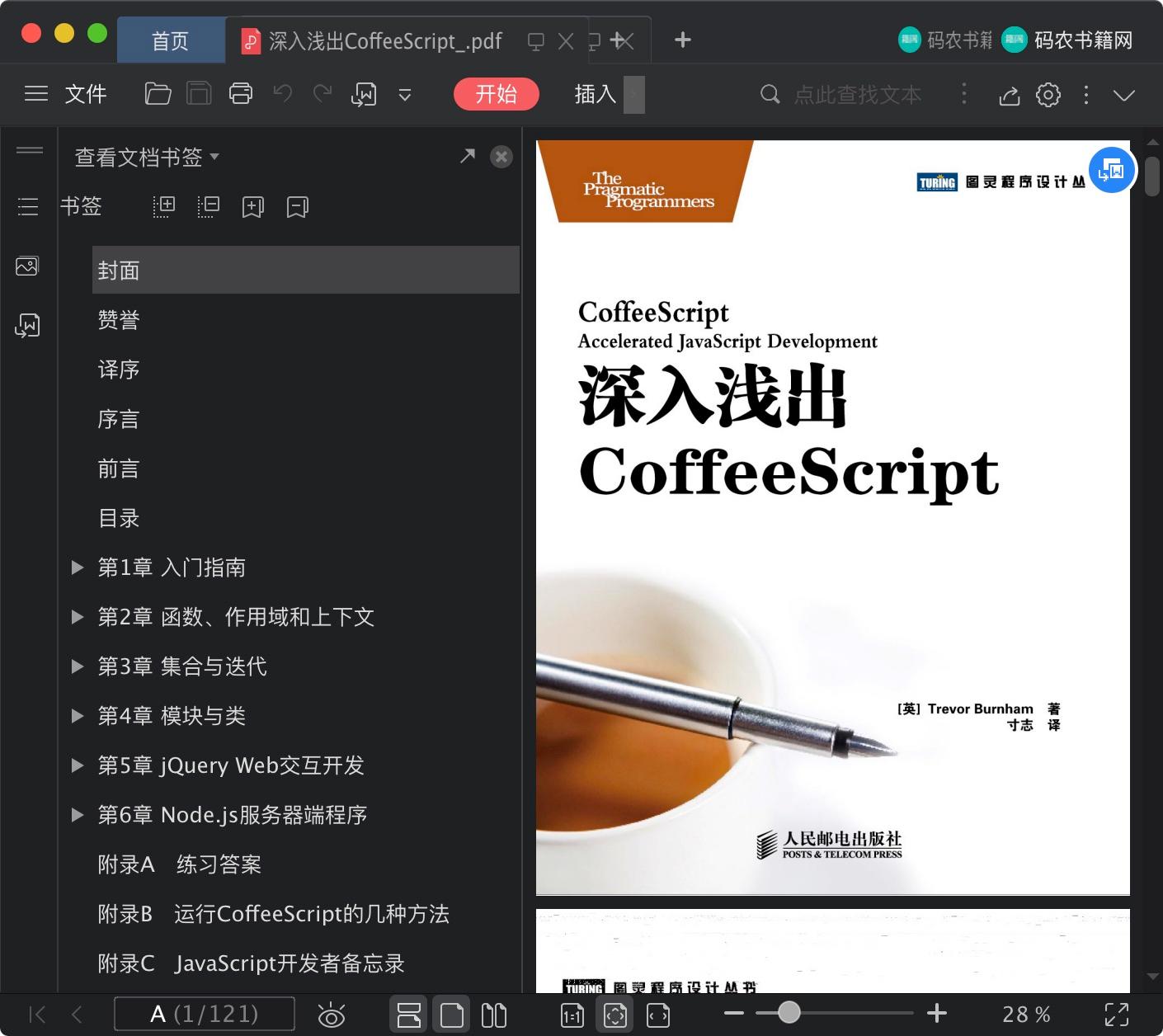Image resolution: width=1163 pixels, height=1036 pixels.
Task: Select 附录B 运行CoffeeScript的几种方法
Action: (x=274, y=914)
